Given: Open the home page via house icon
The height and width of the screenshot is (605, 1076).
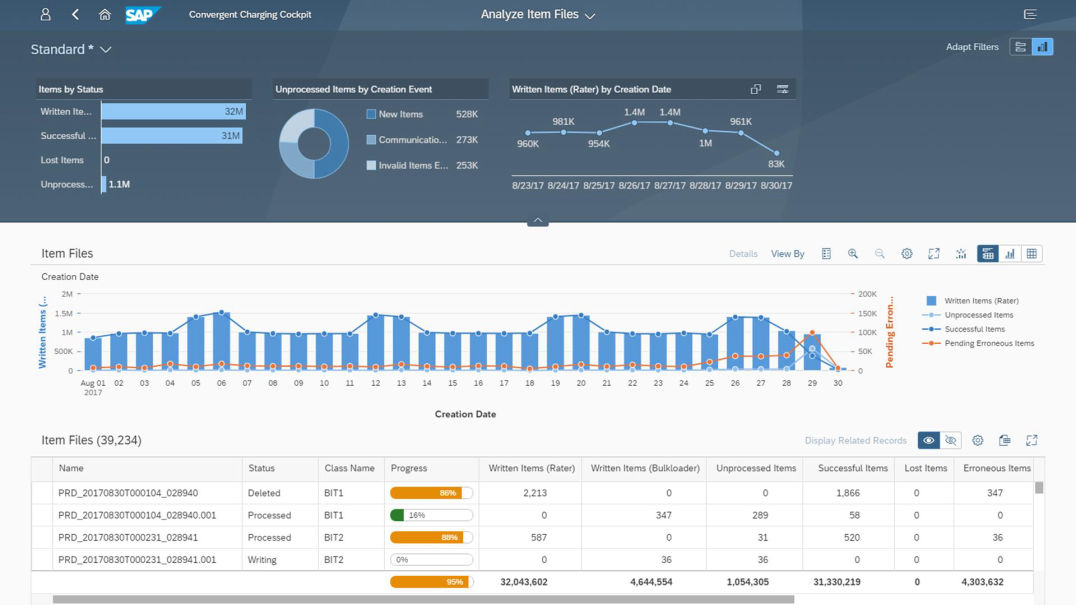Looking at the screenshot, I should click(104, 14).
